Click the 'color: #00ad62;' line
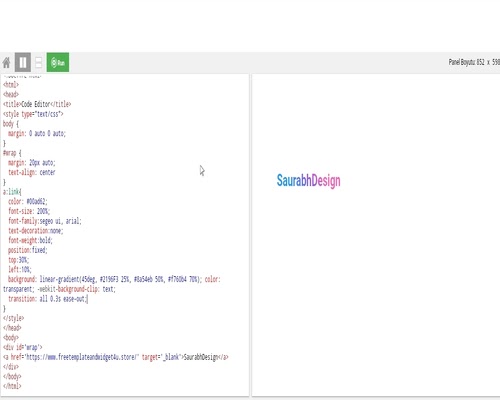The image size is (500, 400). [28, 201]
